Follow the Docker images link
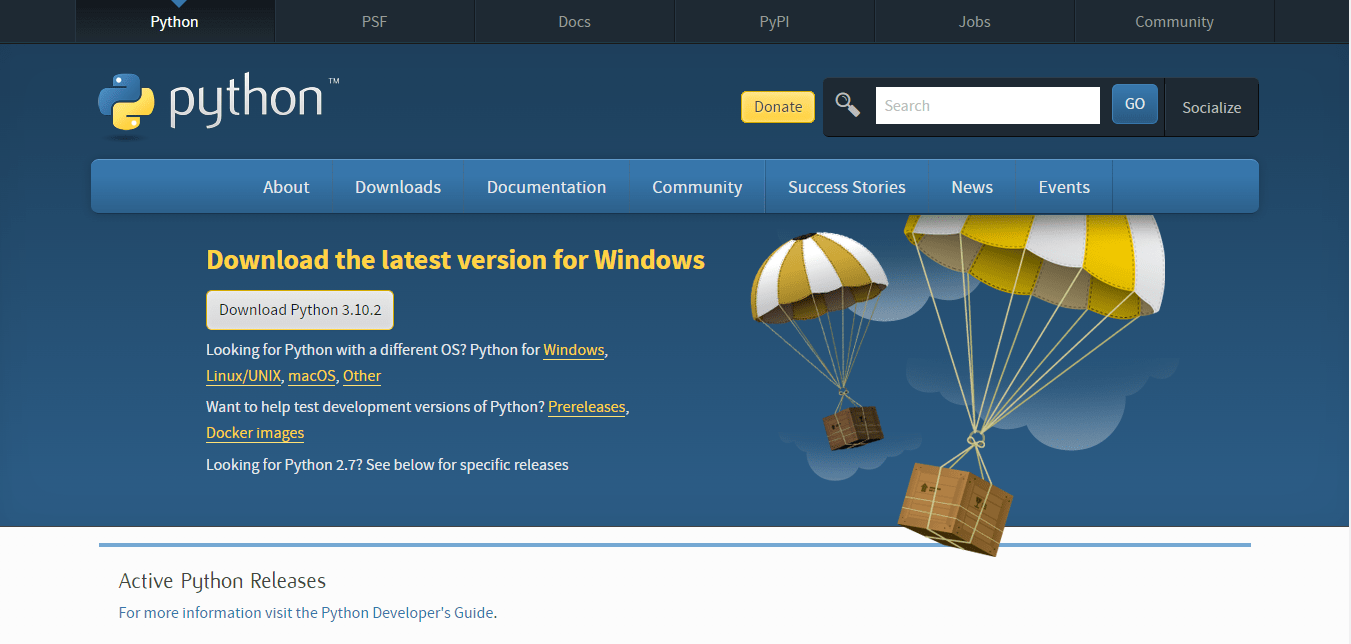 point(255,433)
